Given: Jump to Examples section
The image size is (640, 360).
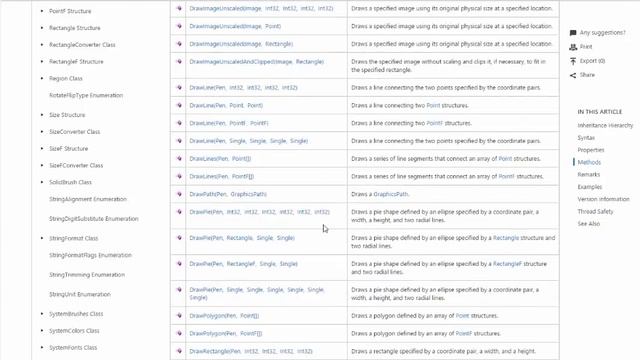Looking at the screenshot, I should click(x=589, y=187).
